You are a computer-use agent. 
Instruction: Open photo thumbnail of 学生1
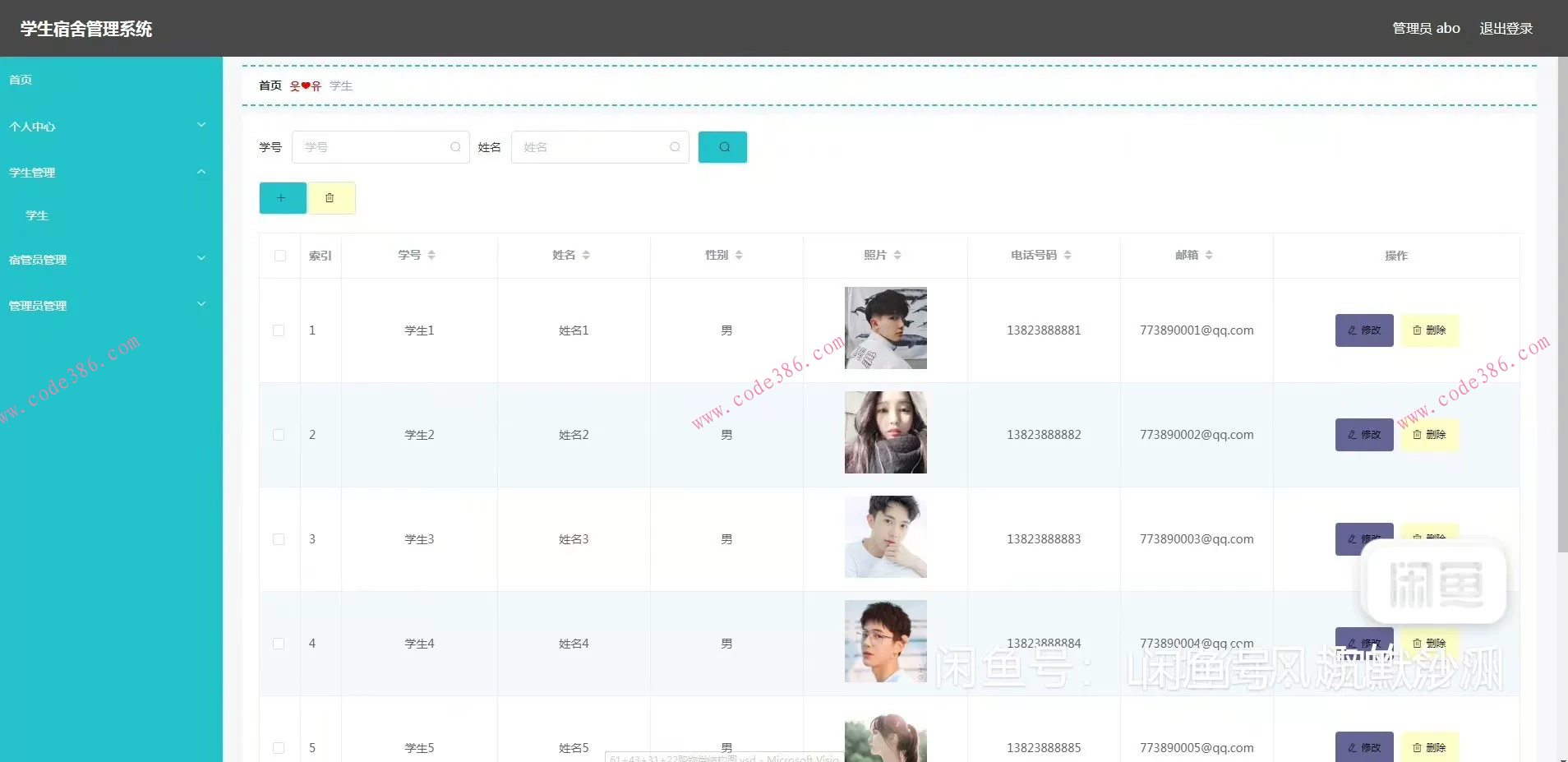click(886, 328)
